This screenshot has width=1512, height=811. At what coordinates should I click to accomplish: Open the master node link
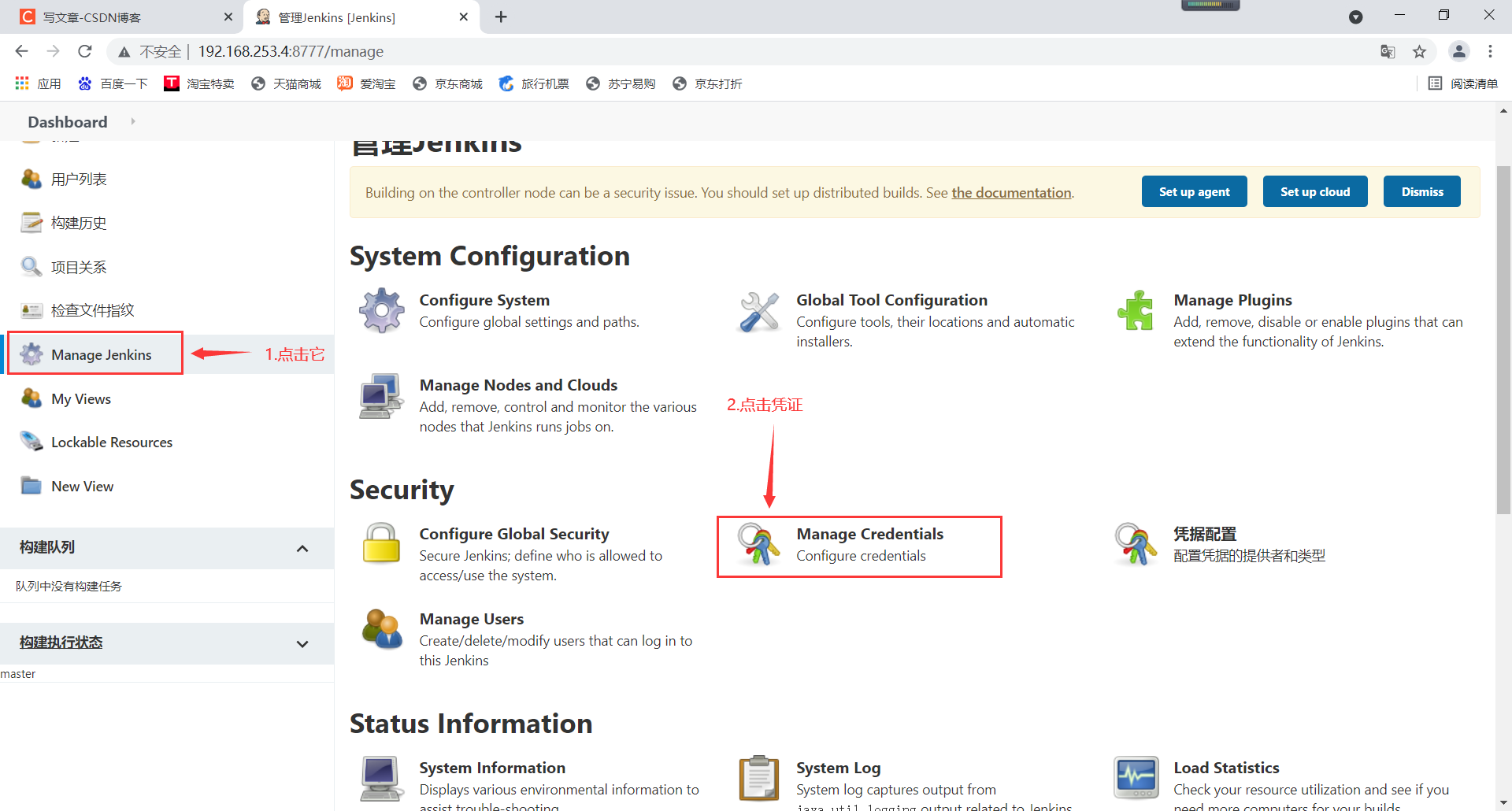[x=18, y=674]
